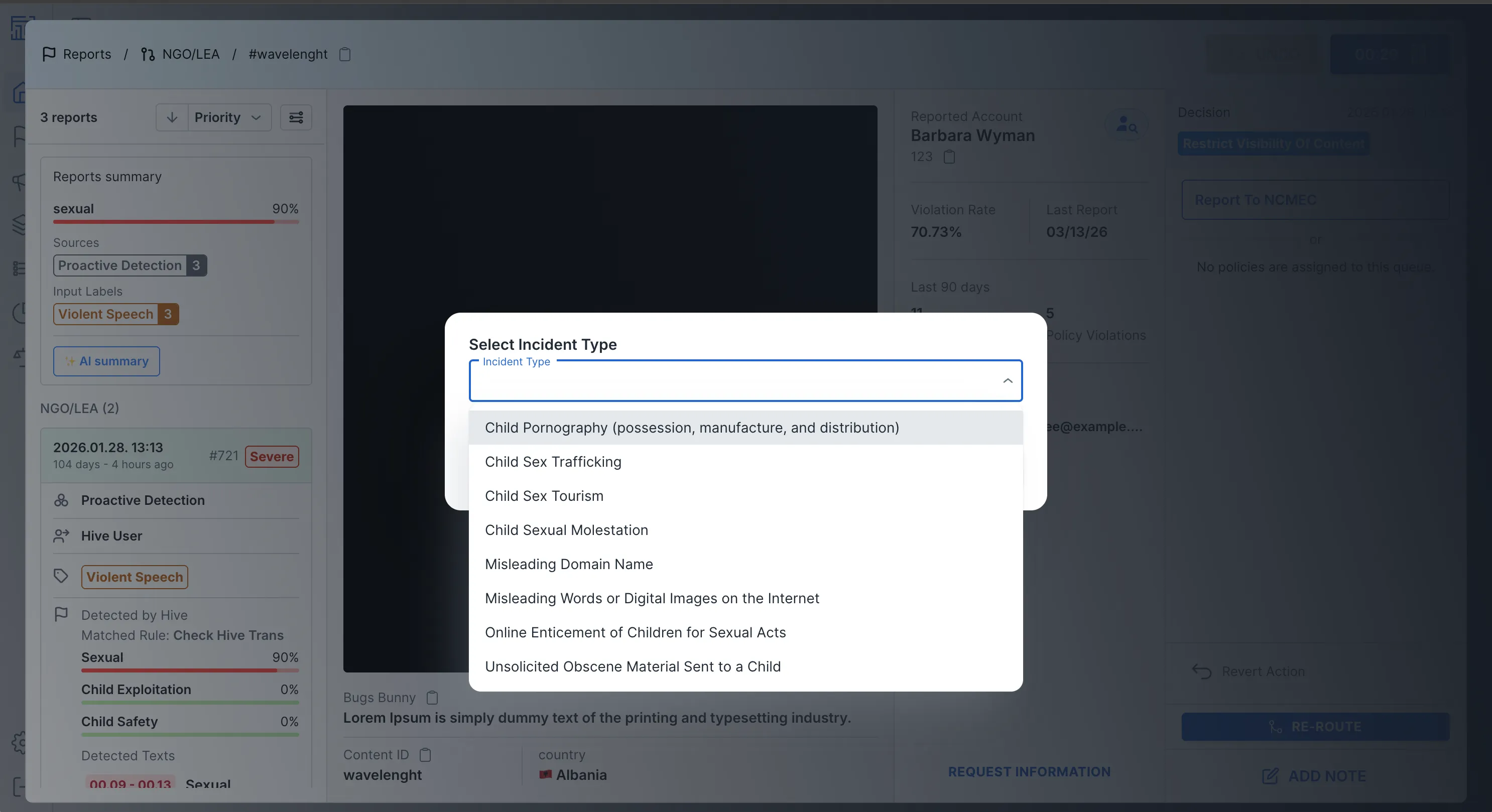Screen dimensions: 1492x812
Task: Choose Misleading Domain Name option
Action: pyautogui.click(x=745, y=564)
